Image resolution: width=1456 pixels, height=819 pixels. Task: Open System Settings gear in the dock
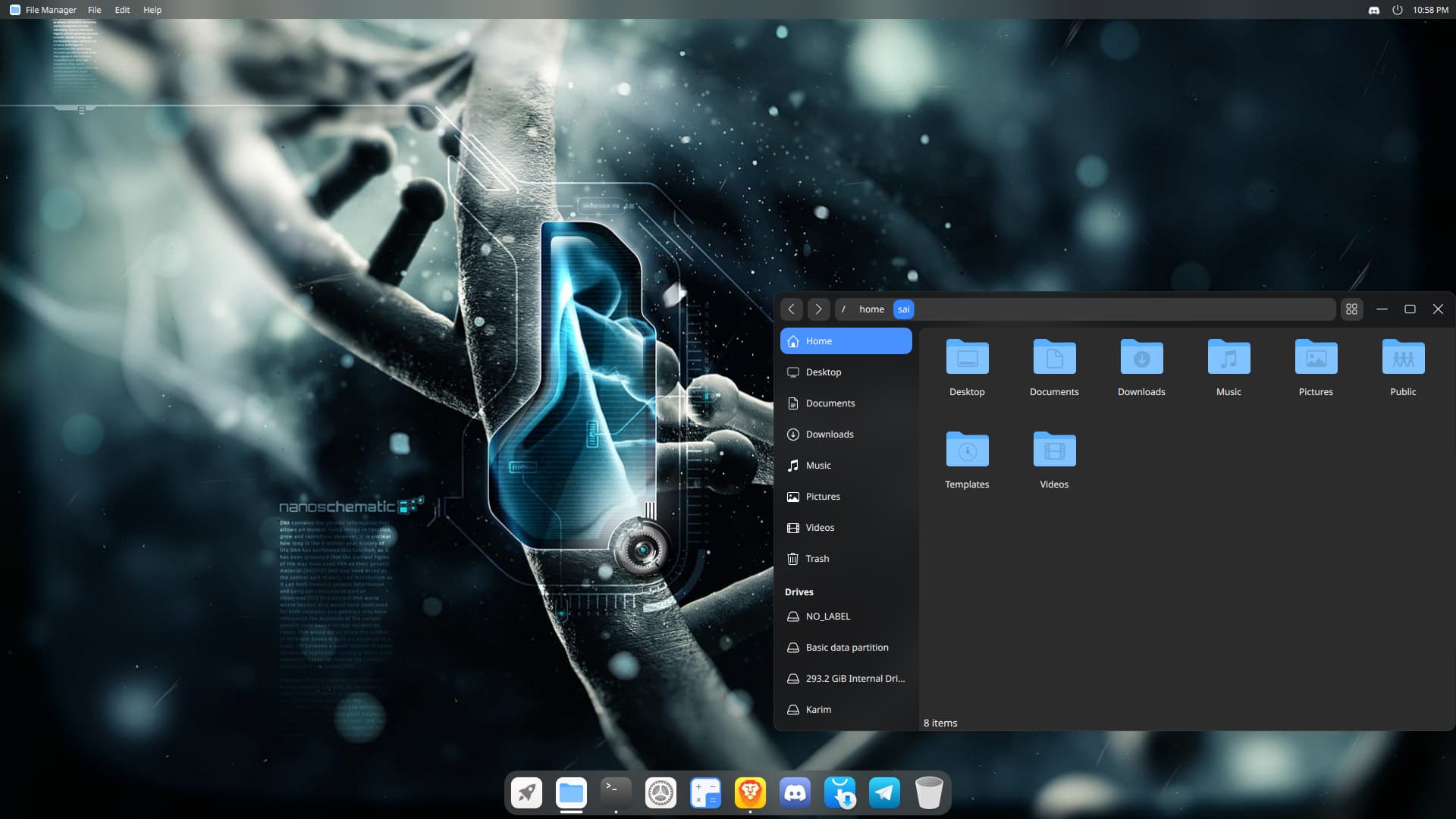click(x=661, y=793)
